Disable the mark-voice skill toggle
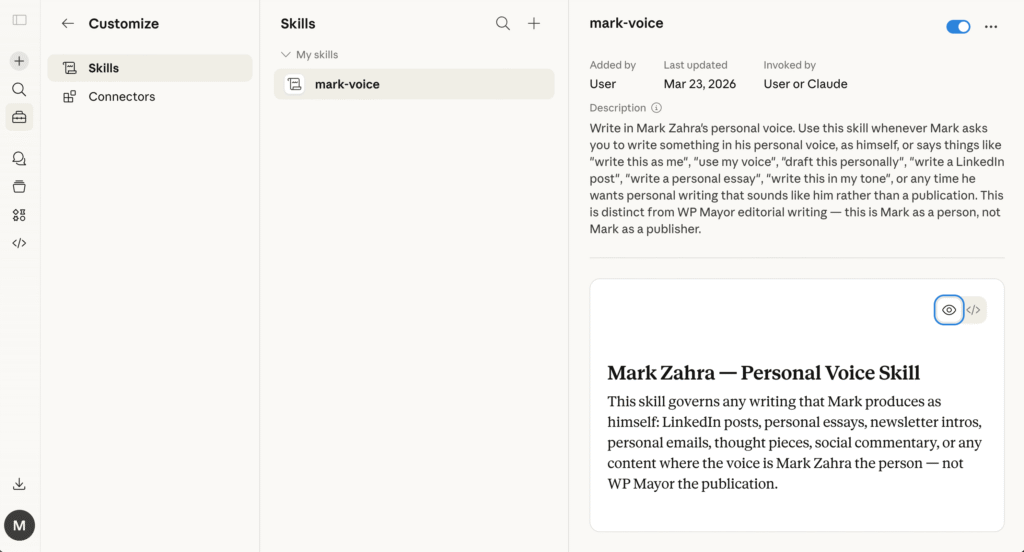 point(957,27)
